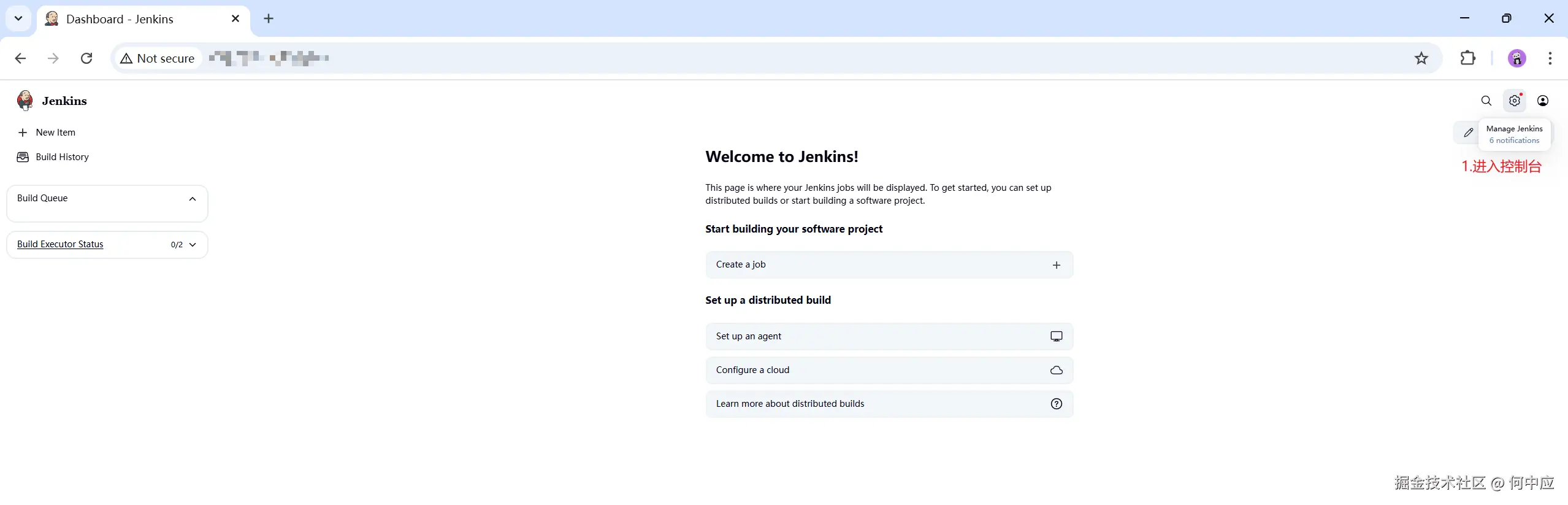
Task: Expand the Build Executor Status chevron
Action: [x=193, y=245]
